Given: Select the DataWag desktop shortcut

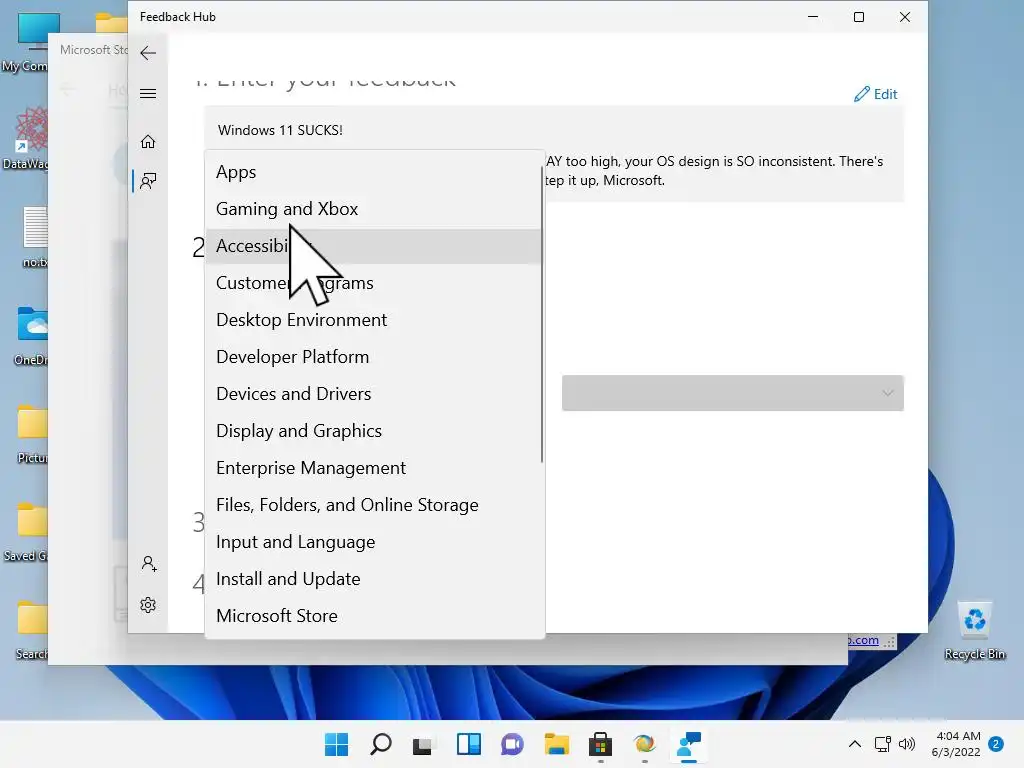Looking at the screenshot, I should [25, 139].
